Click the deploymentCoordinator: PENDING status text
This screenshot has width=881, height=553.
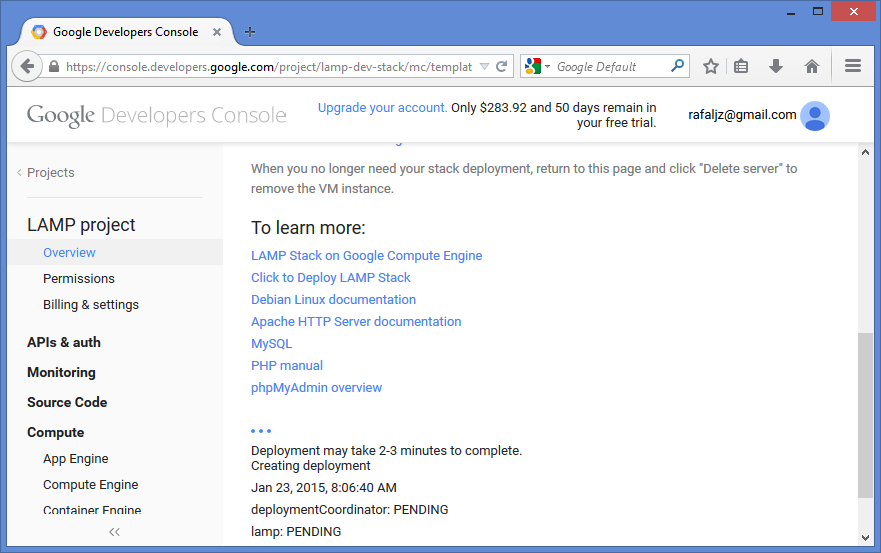[349, 510]
